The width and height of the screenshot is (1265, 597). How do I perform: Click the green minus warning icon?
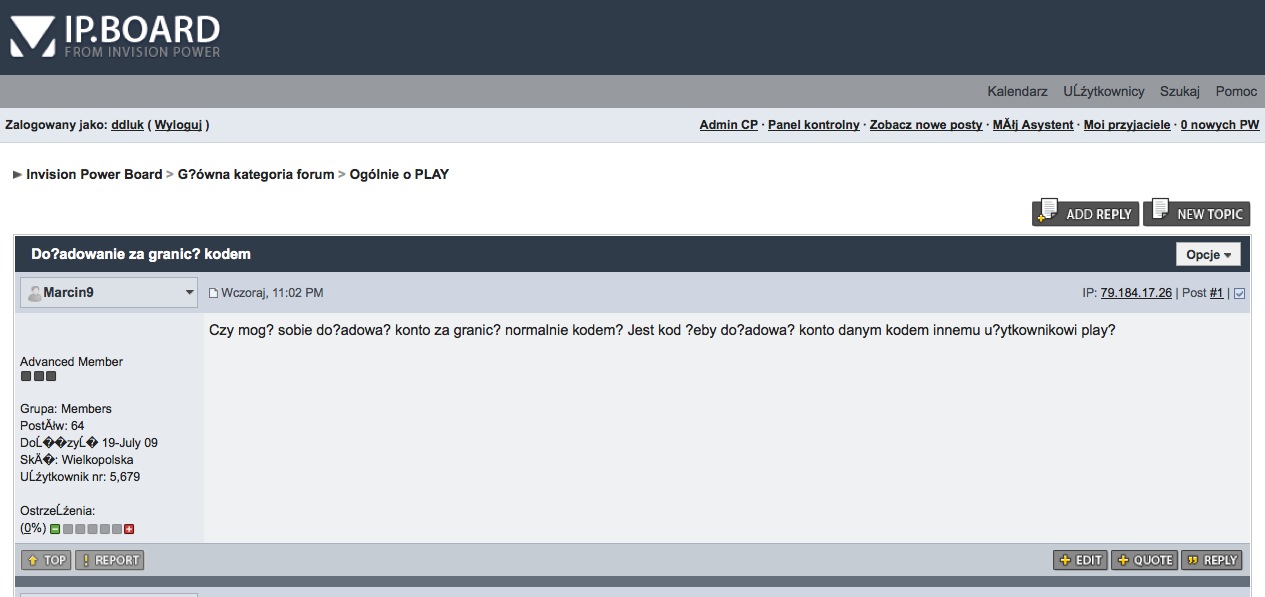click(56, 528)
